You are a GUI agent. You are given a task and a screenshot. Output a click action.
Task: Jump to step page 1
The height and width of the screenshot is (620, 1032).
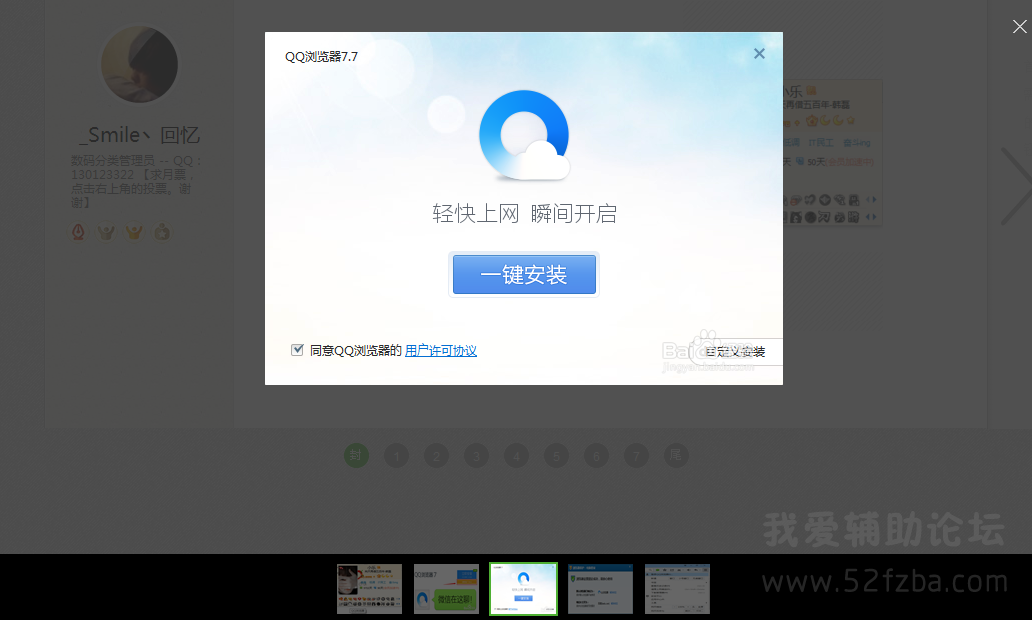click(x=396, y=455)
